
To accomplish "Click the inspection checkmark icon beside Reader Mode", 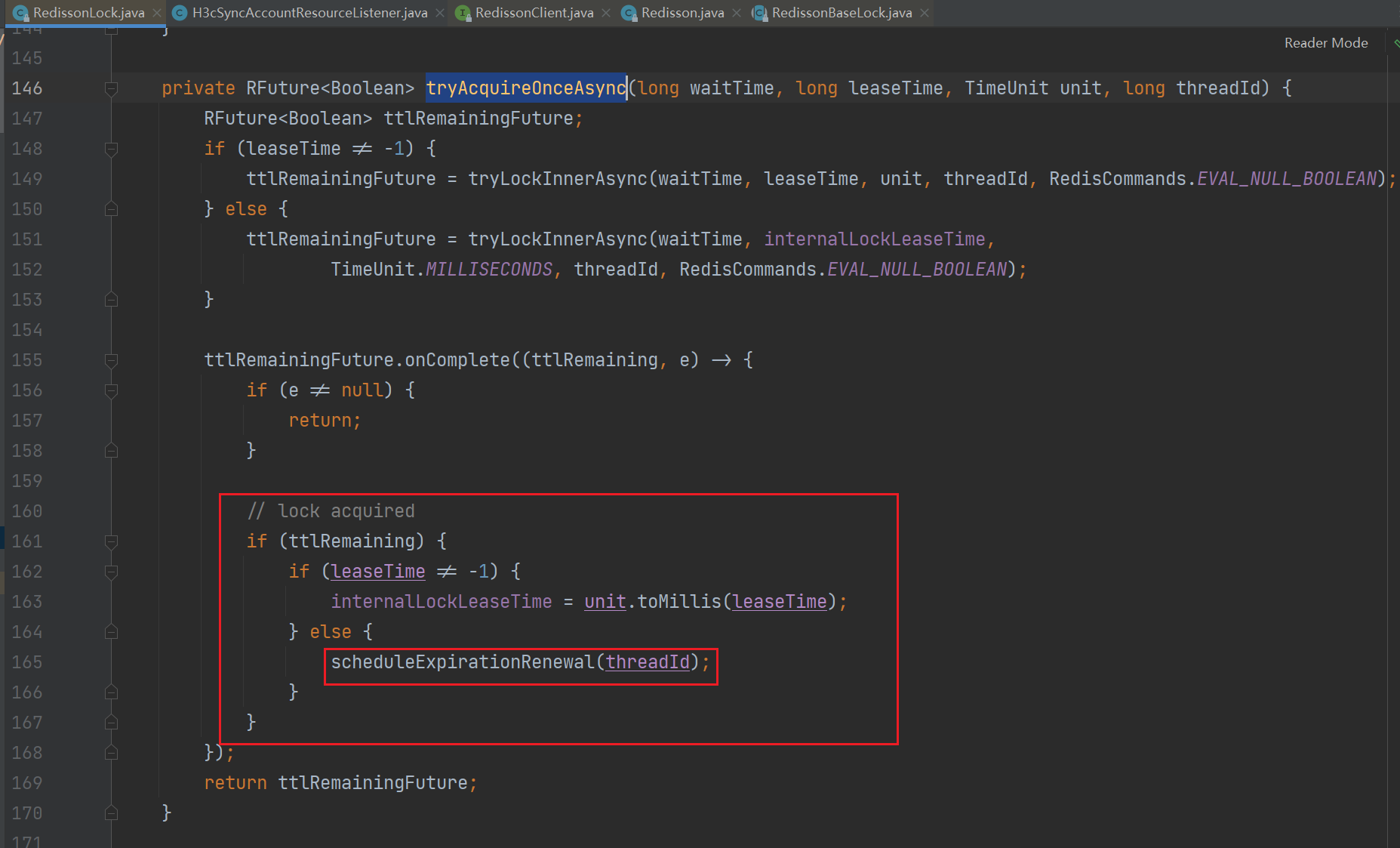I will [1395, 43].
